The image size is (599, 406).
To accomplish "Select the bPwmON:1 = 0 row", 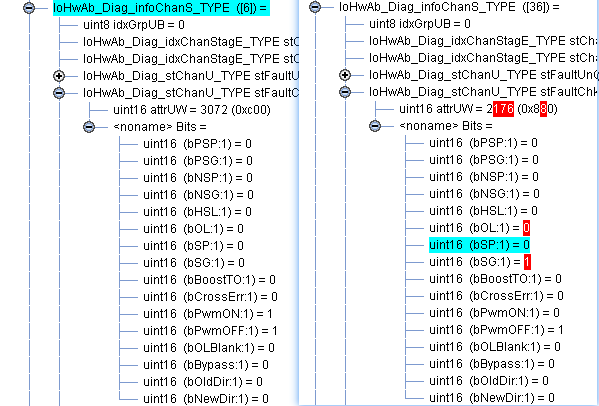I will tap(494, 313).
